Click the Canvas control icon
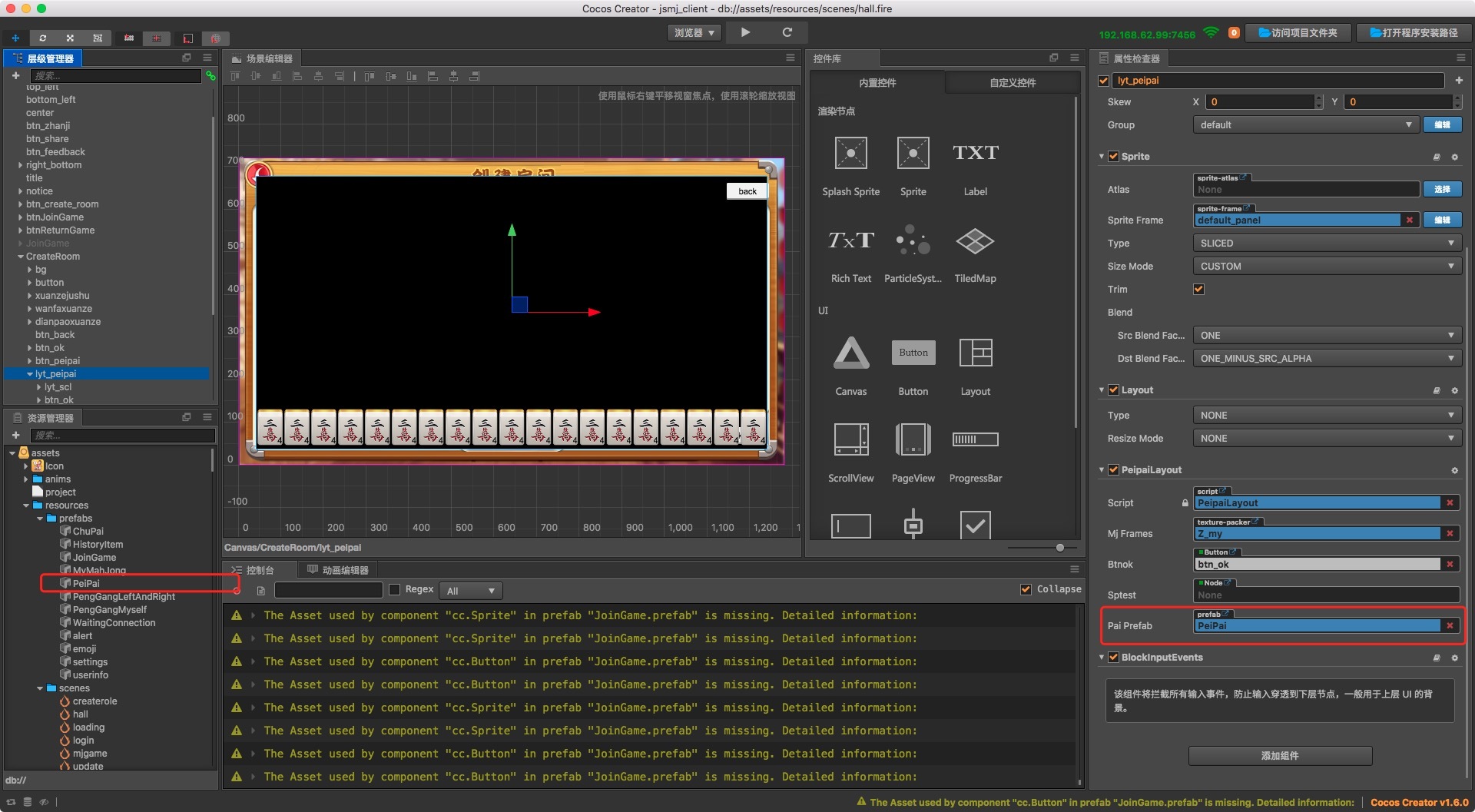Image resolution: width=1475 pixels, height=812 pixels. 850,353
